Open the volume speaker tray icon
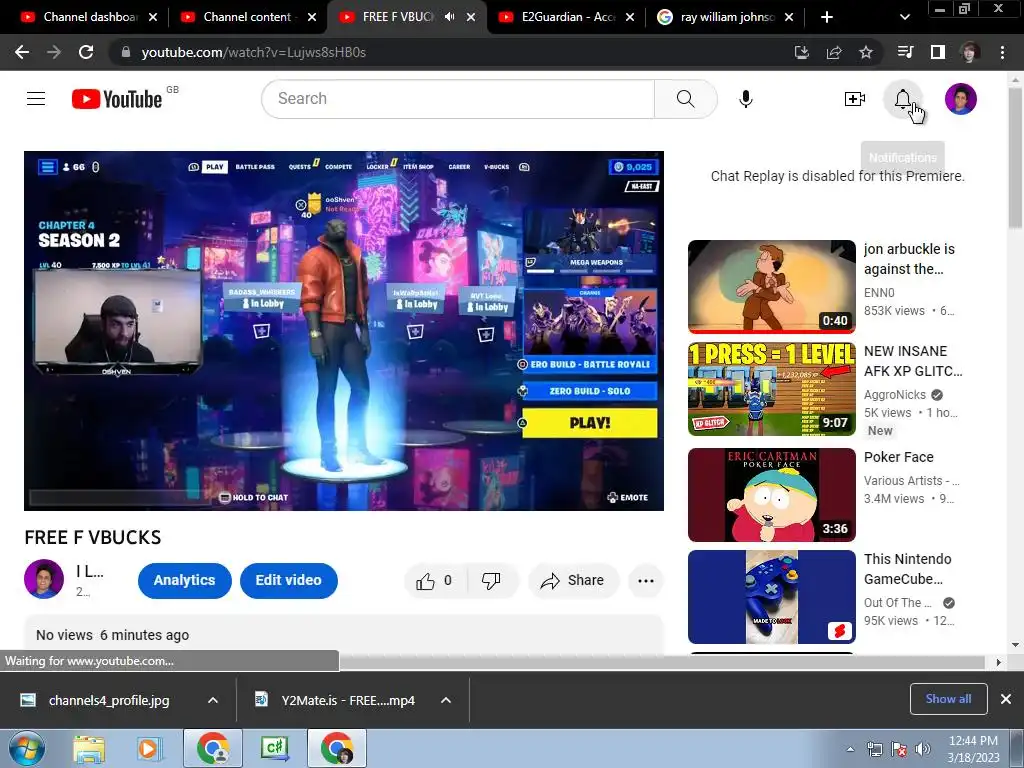This screenshot has width=1024, height=768. point(923,749)
